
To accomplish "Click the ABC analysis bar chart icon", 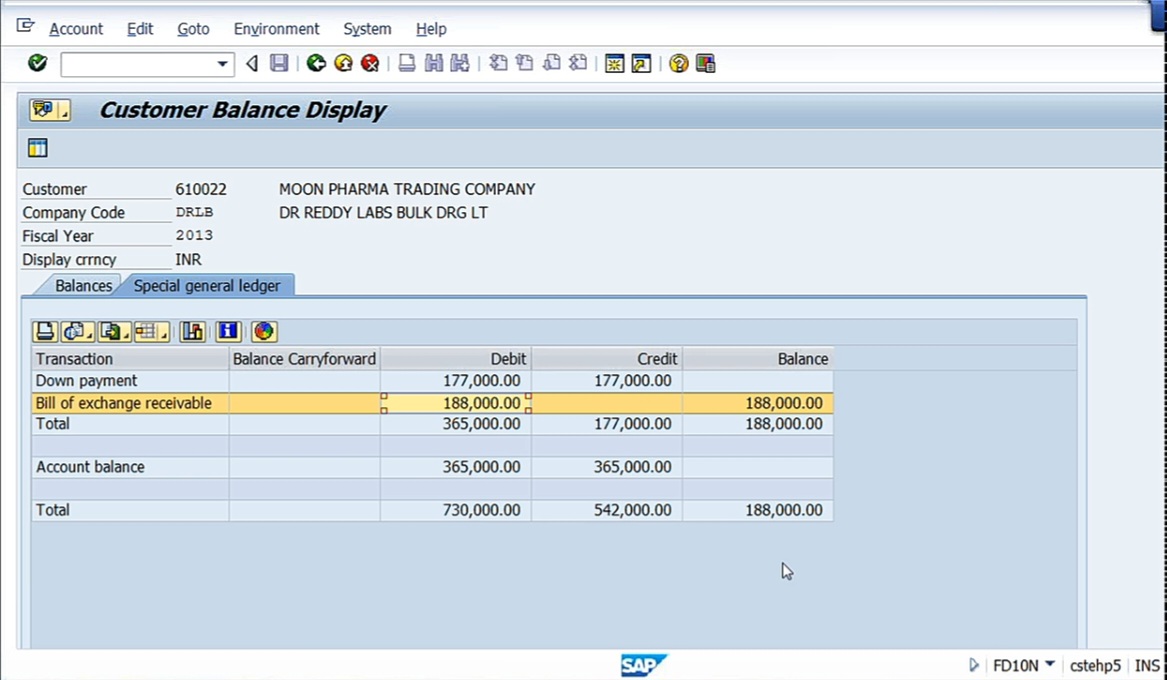I will click(192, 331).
